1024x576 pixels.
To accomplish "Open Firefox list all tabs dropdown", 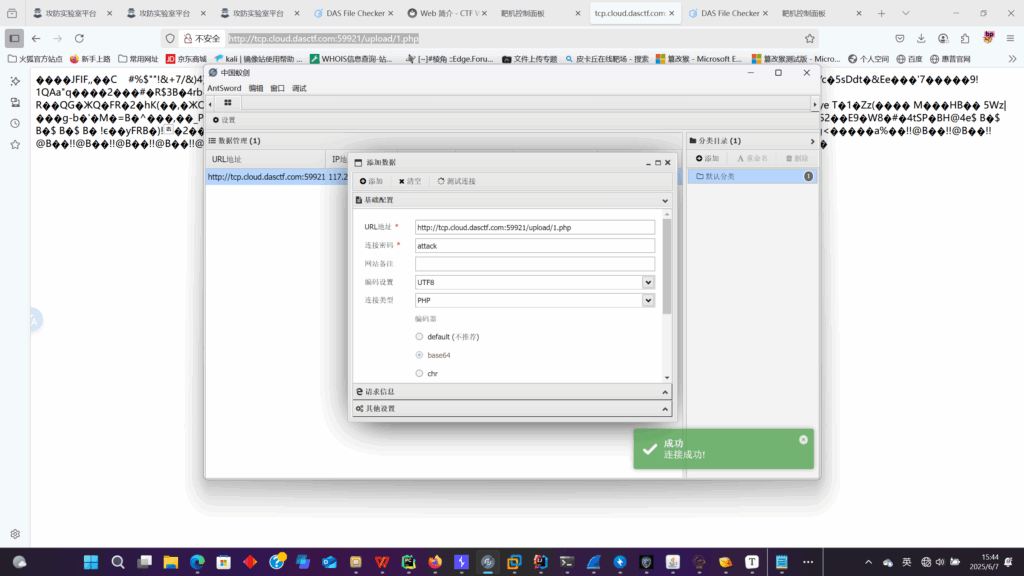I will (x=906, y=13).
